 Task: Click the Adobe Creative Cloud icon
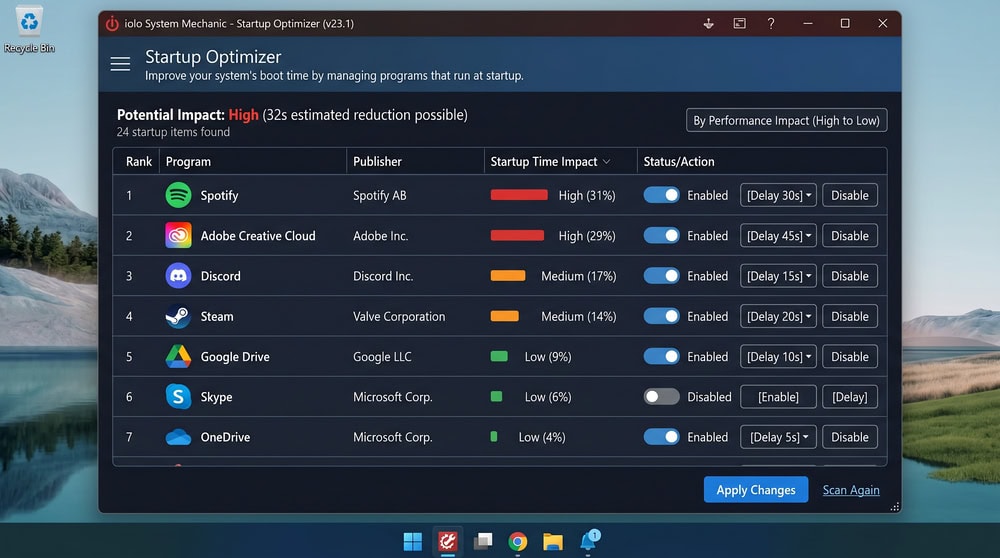(178, 235)
